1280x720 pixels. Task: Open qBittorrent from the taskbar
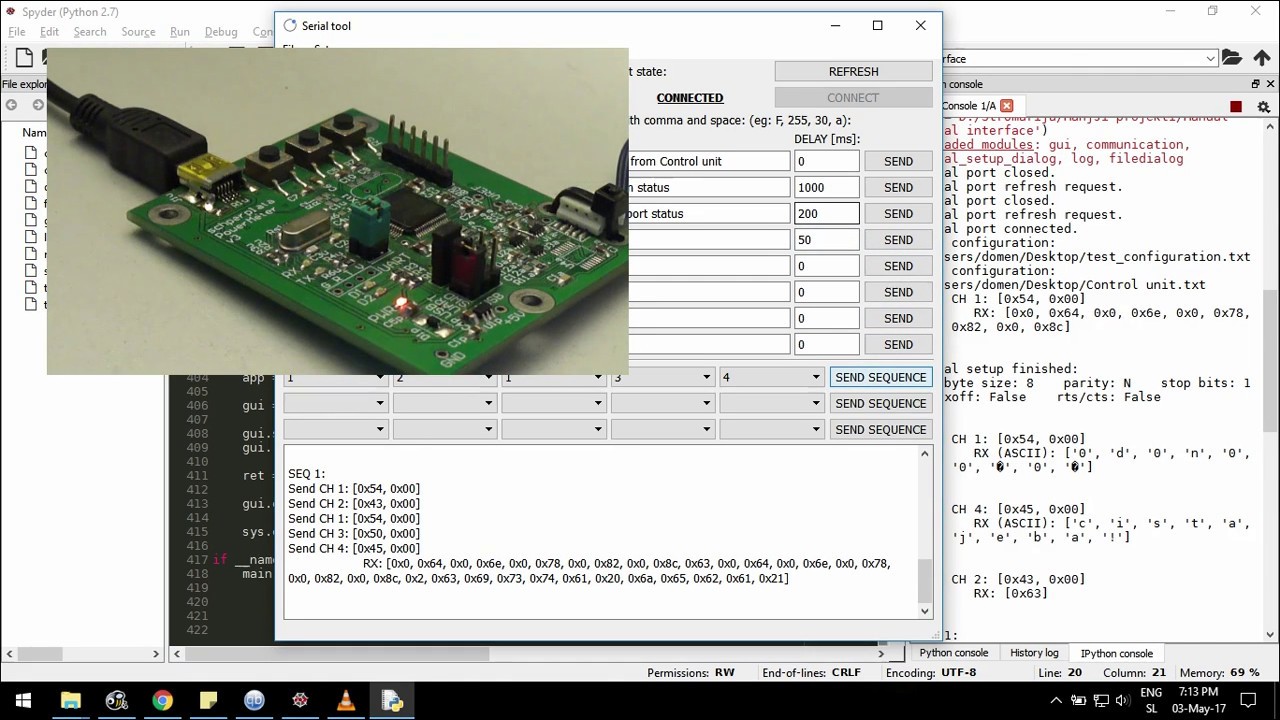coord(254,701)
